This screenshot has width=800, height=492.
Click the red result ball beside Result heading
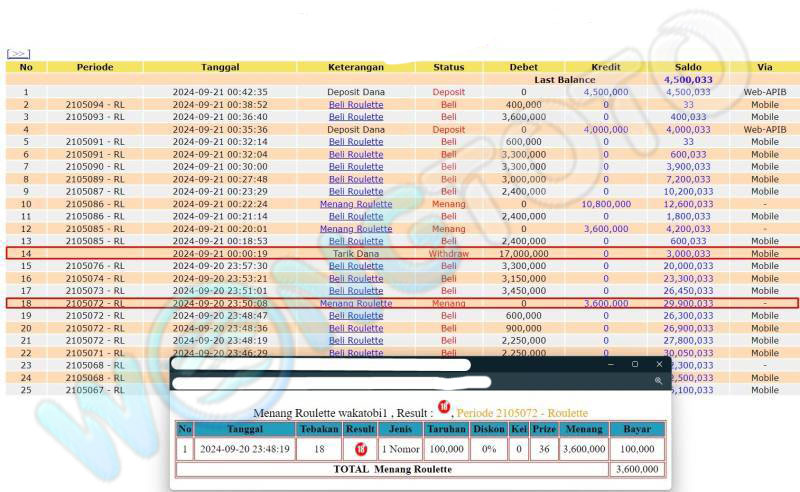(x=444, y=406)
